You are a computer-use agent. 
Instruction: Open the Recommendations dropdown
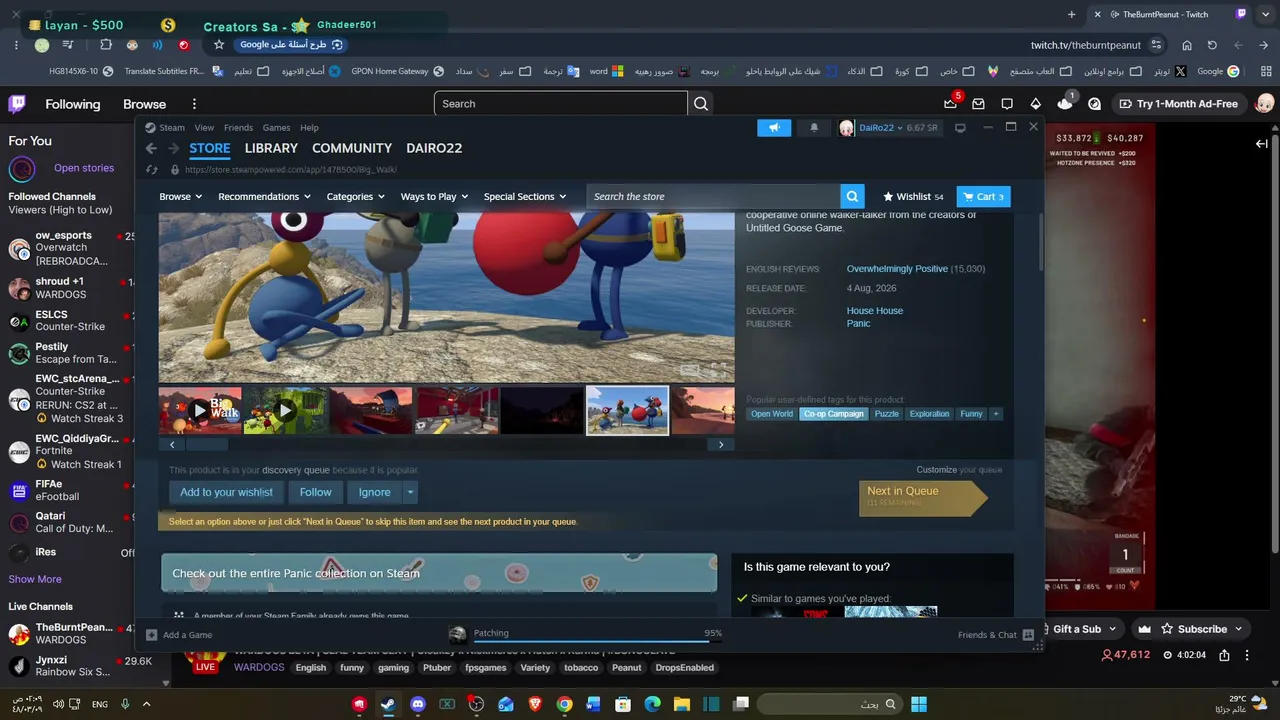click(264, 197)
